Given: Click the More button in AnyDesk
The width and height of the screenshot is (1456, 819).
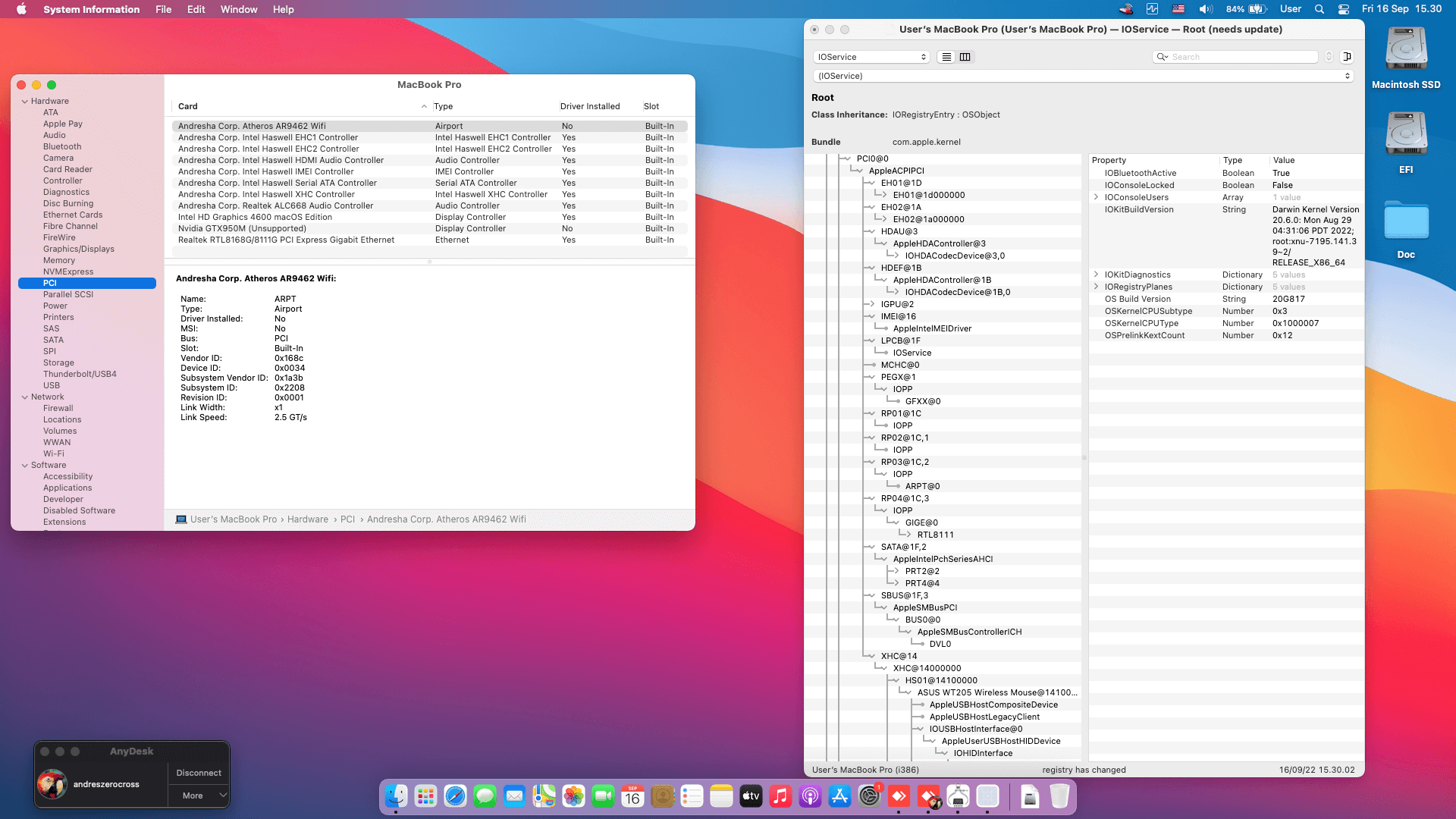Looking at the screenshot, I should point(193,795).
